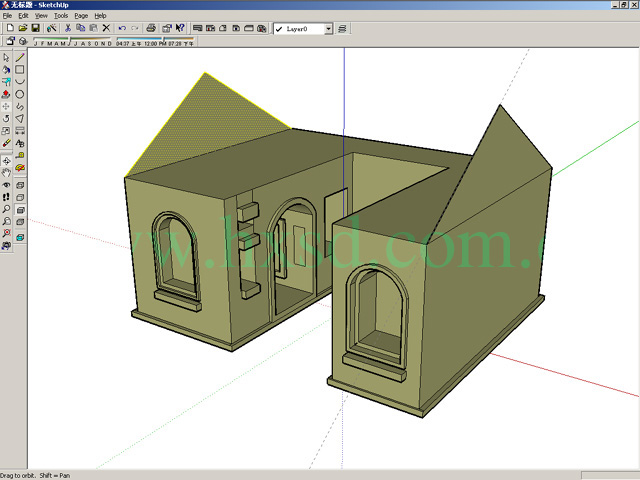The image size is (640, 480).
Task: Choose the Eraser tool
Action: click(6, 143)
